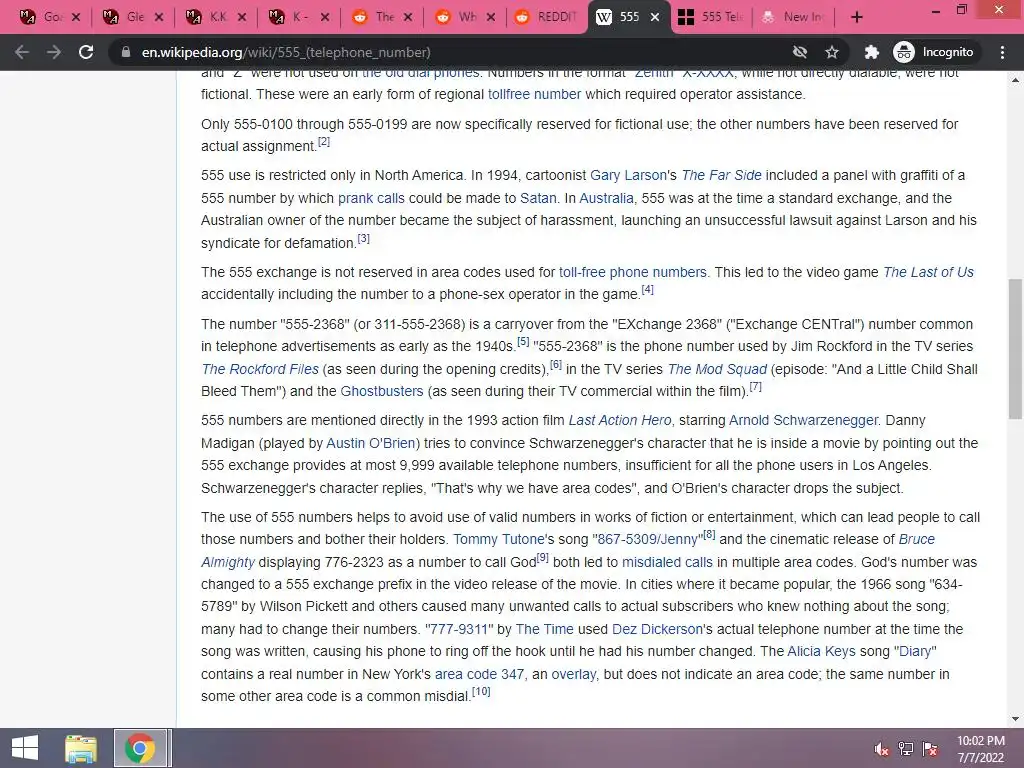
Task: Open the 'Dez Dickerson' link
Action: point(657,630)
